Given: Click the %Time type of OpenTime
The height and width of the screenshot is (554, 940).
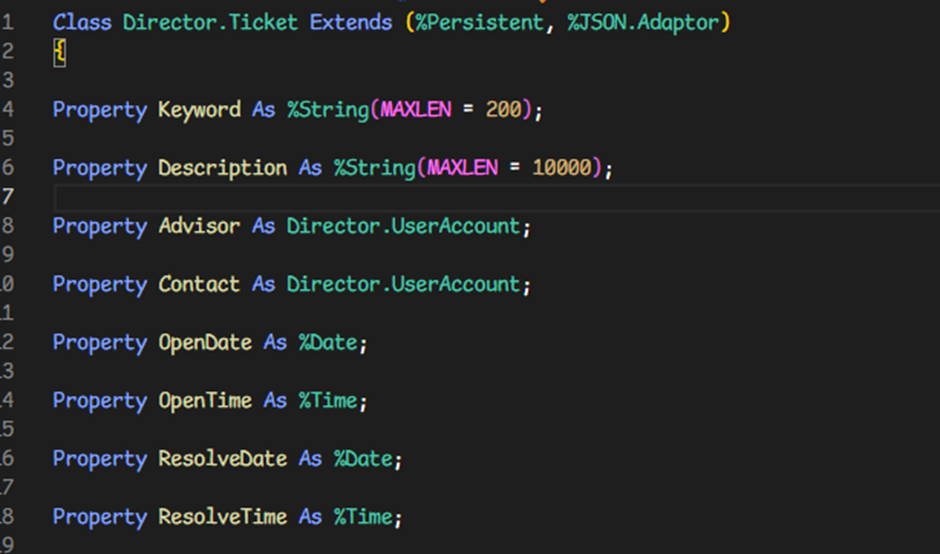Looking at the screenshot, I should [327, 400].
